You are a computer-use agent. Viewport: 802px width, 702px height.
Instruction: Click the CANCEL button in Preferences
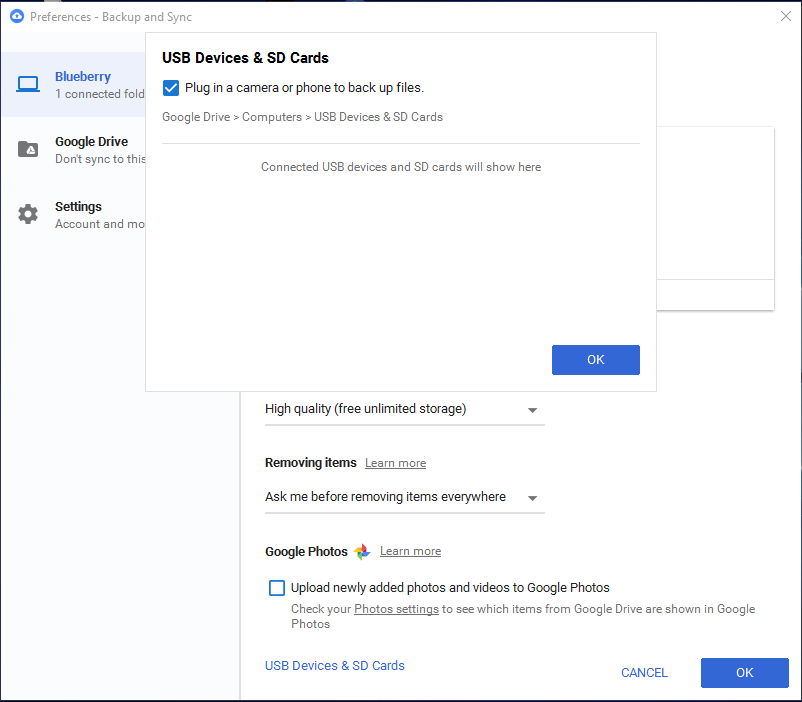(x=644, y=673)
